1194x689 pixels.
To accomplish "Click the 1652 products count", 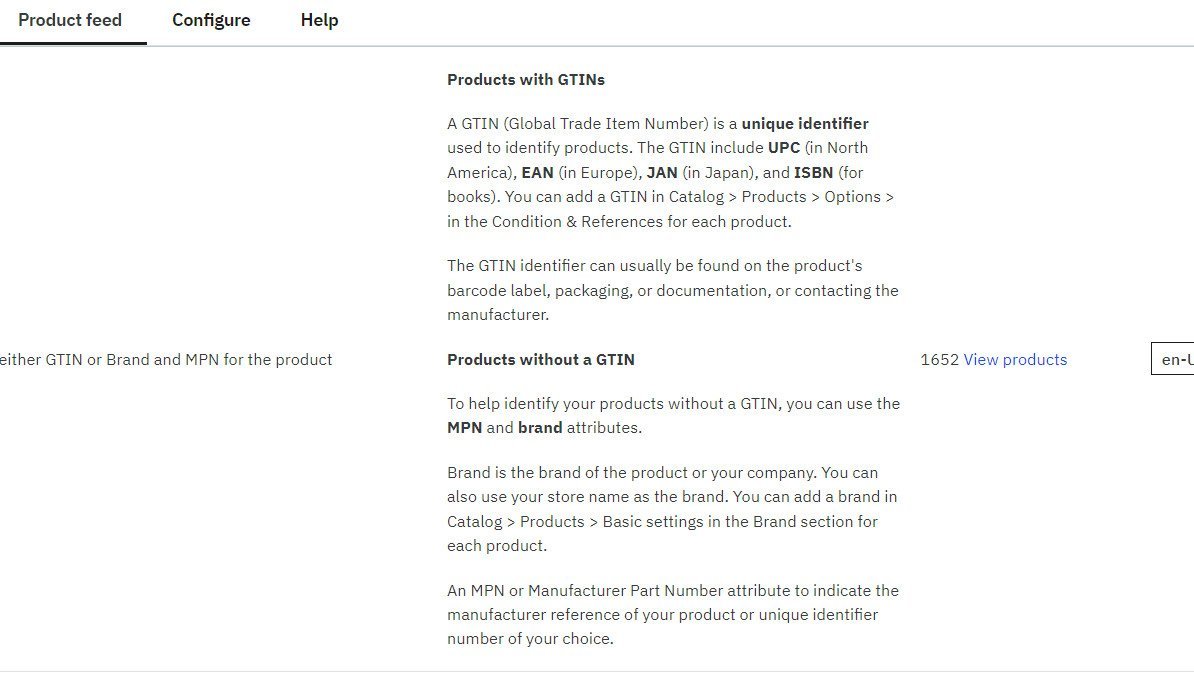I will click(939, 360).
